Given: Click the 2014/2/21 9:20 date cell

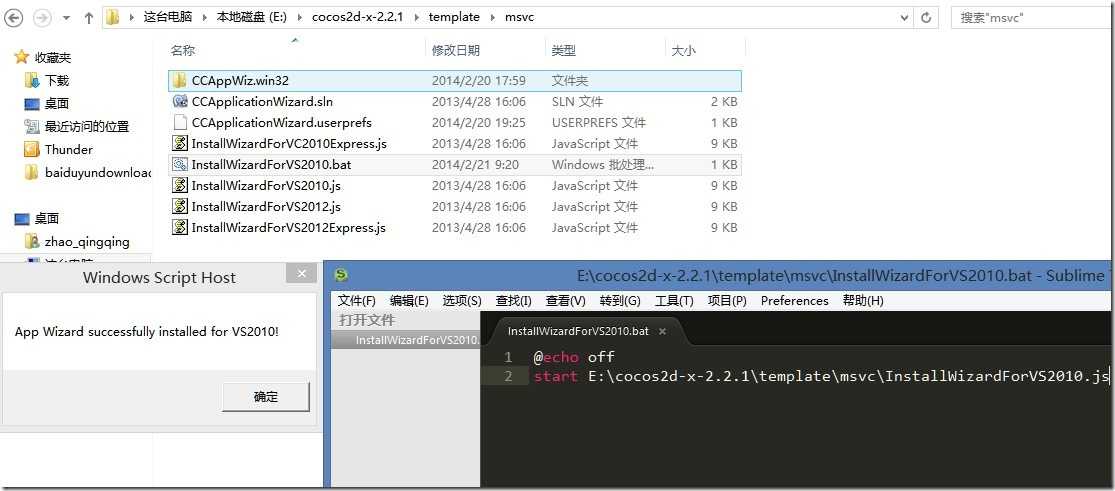Looking at the screenshot, I should (475, 164).
